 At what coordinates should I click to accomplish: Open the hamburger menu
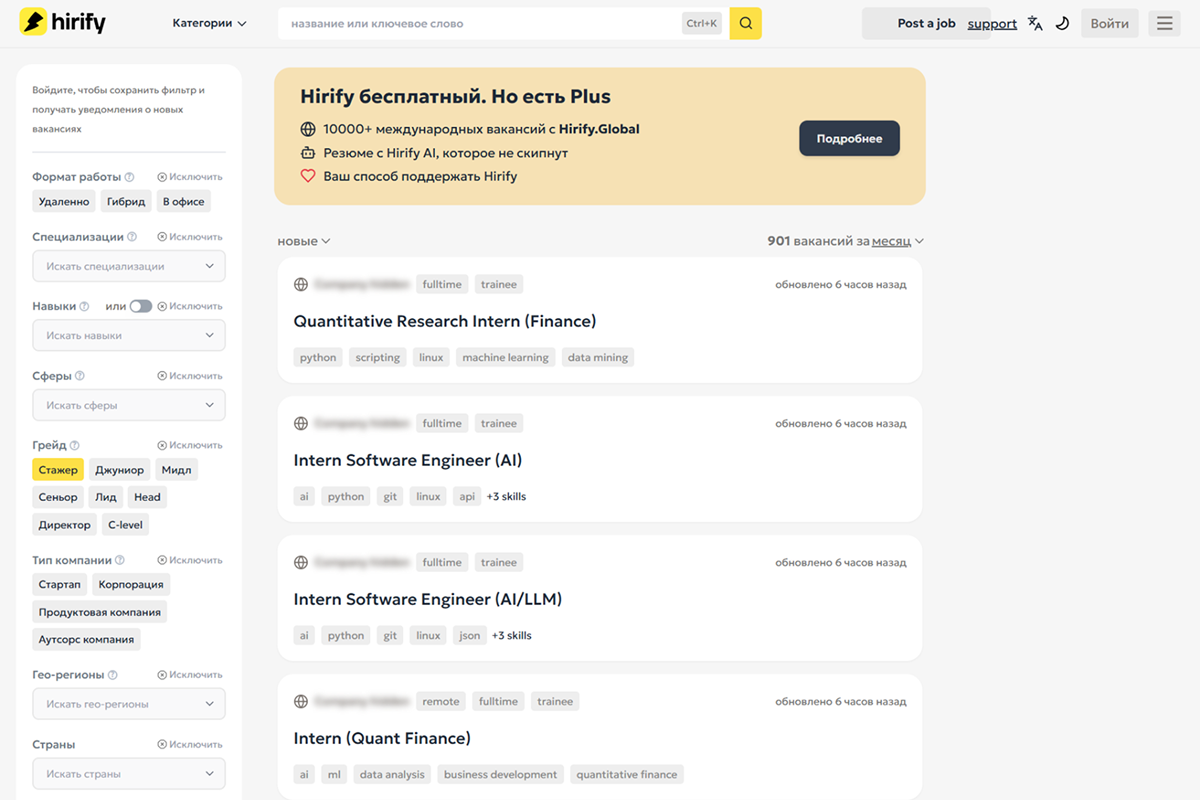coord(1164,23)
